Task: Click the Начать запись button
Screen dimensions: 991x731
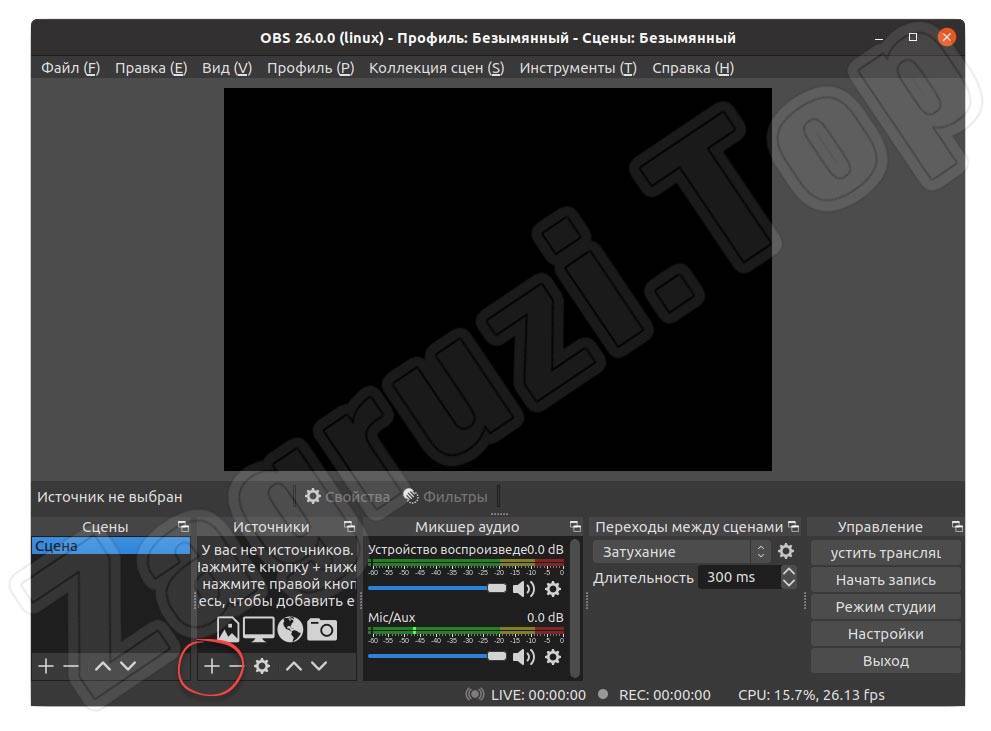Action: tap(885, 580)
